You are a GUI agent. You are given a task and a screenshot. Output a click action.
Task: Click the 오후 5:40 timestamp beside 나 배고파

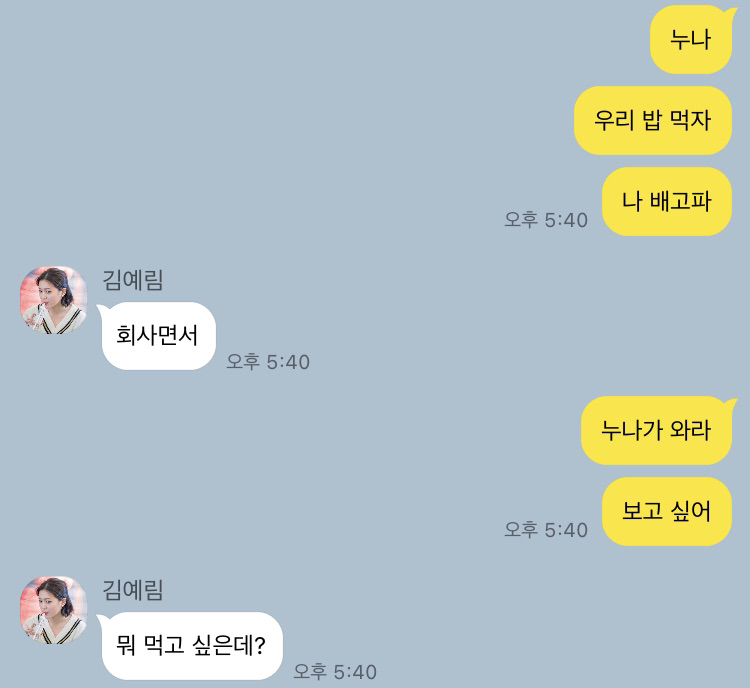point(546,220)
